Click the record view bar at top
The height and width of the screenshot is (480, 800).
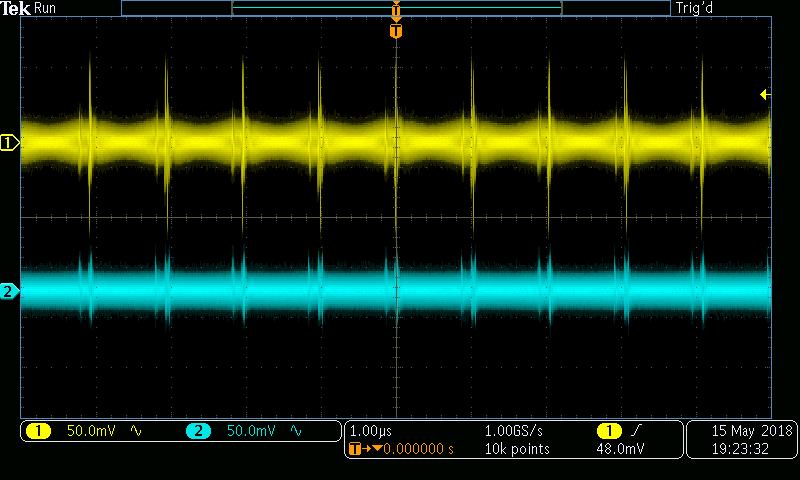396,8
